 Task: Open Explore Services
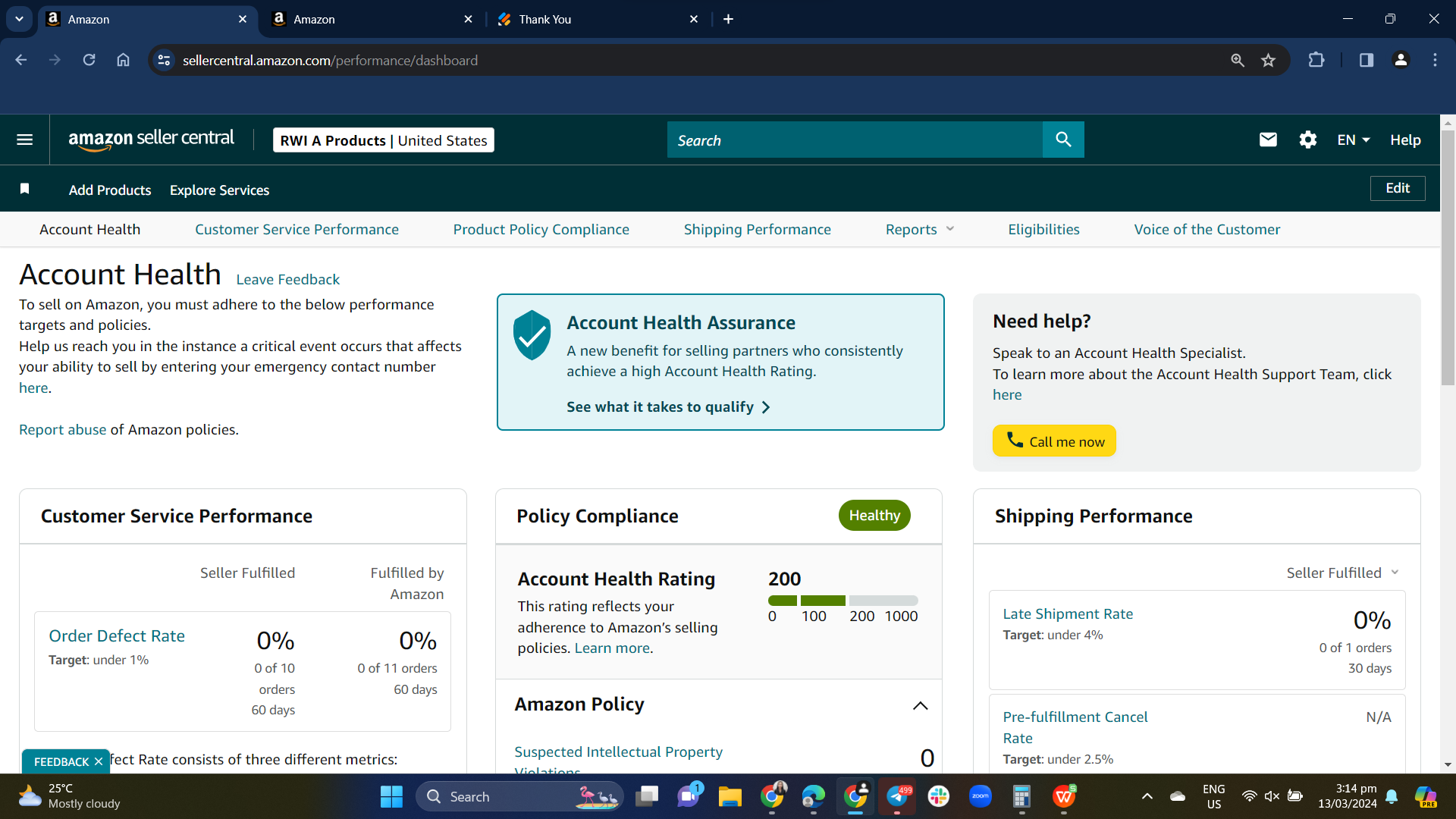coord(219,190)
